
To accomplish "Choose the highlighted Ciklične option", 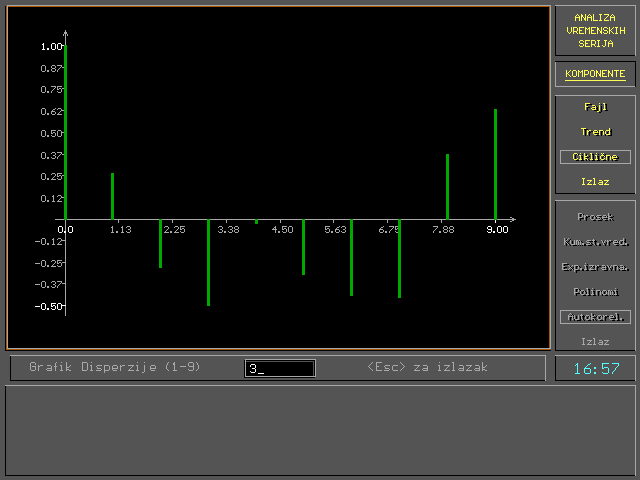I will (x=595, y=157).
